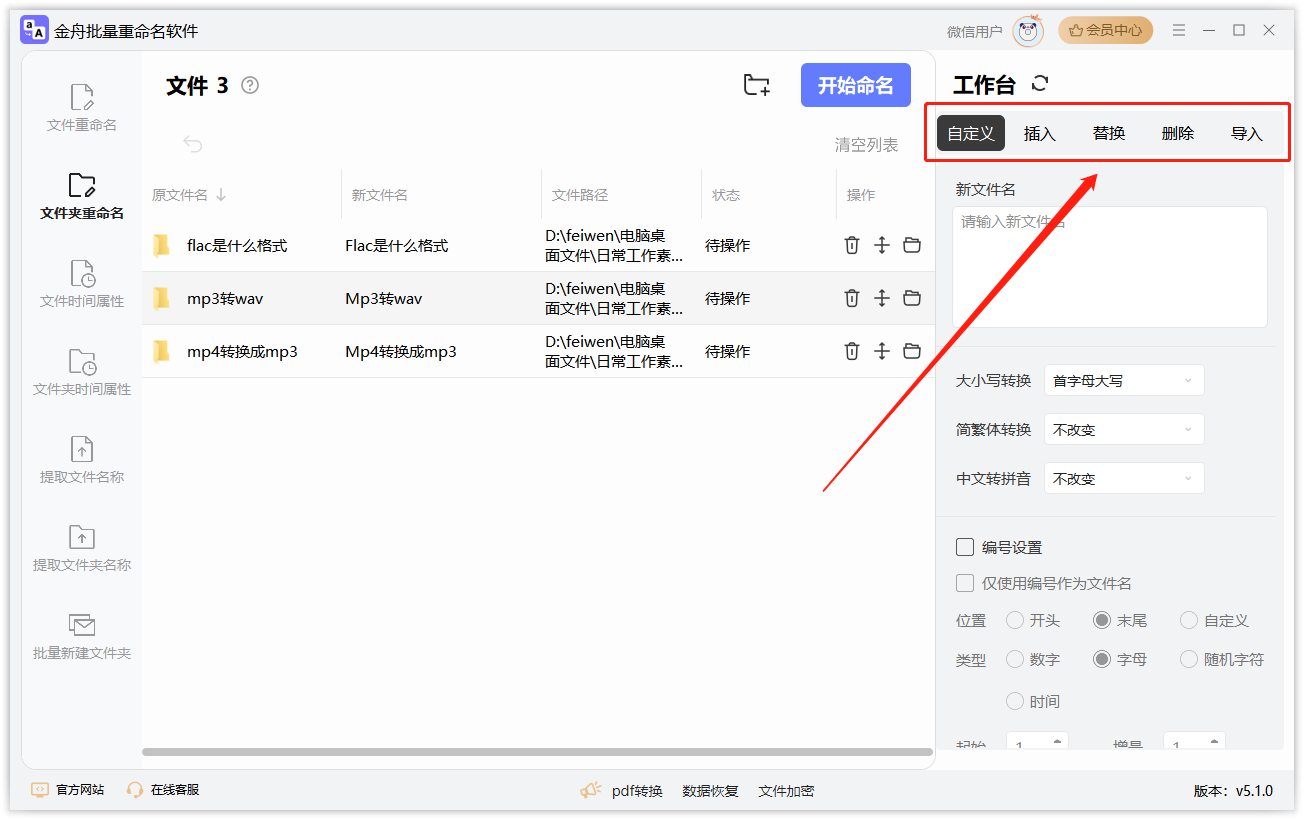Click the 开始命名 button
The width and height of the screenshot is (1304, 820).
click(x=856, y=85)
